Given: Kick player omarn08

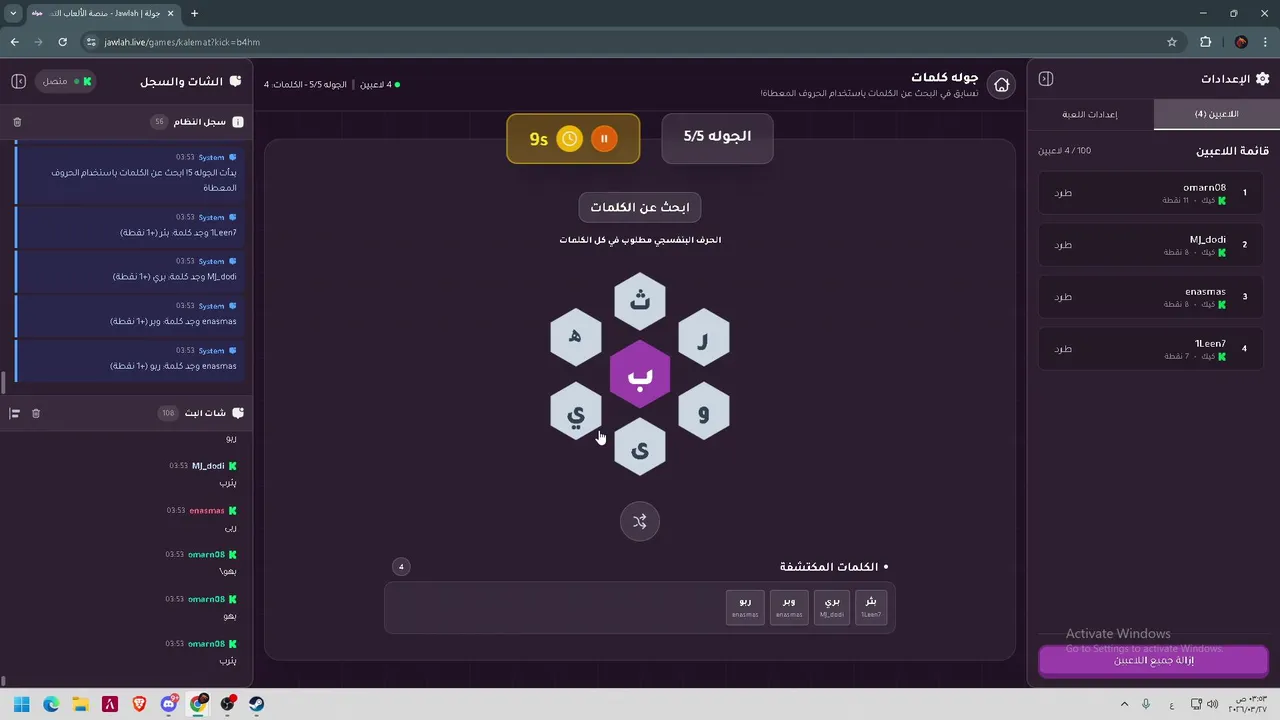Looking at the screenshot, I should pos(1063,193).
